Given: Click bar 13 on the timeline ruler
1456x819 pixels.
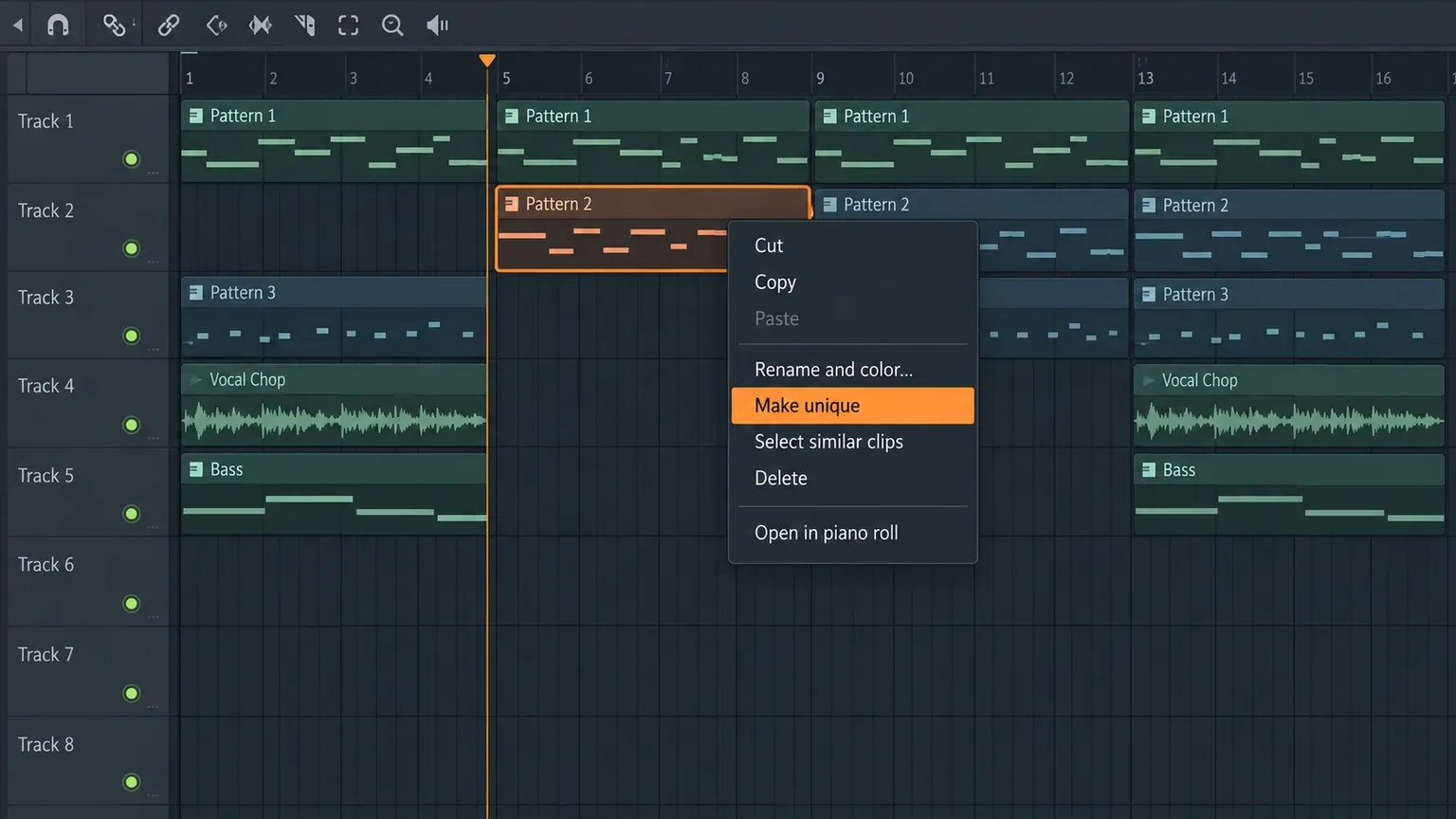Looking at the screenshot, I should pyautogui.click(x=1145, y=78).
